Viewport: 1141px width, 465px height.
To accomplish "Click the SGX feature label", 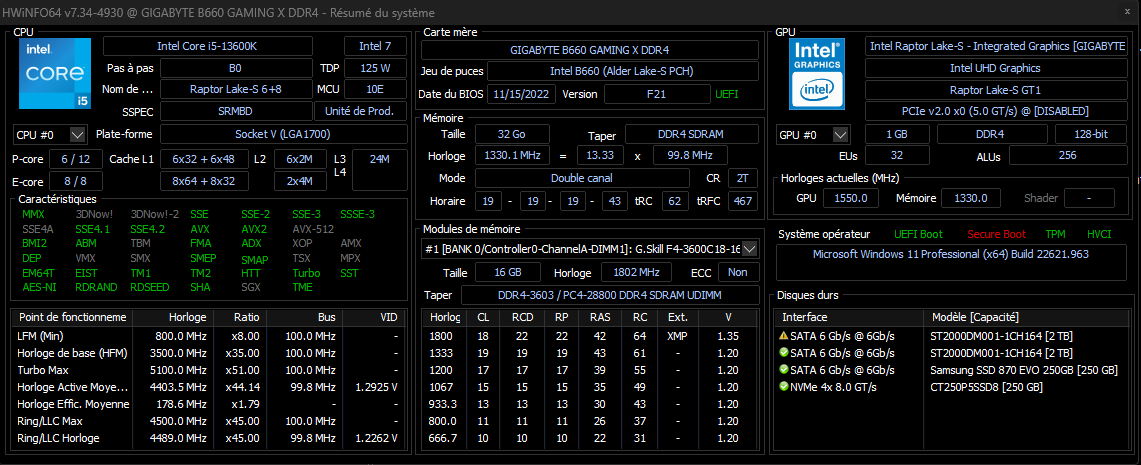I will click(x=250, y=287).
